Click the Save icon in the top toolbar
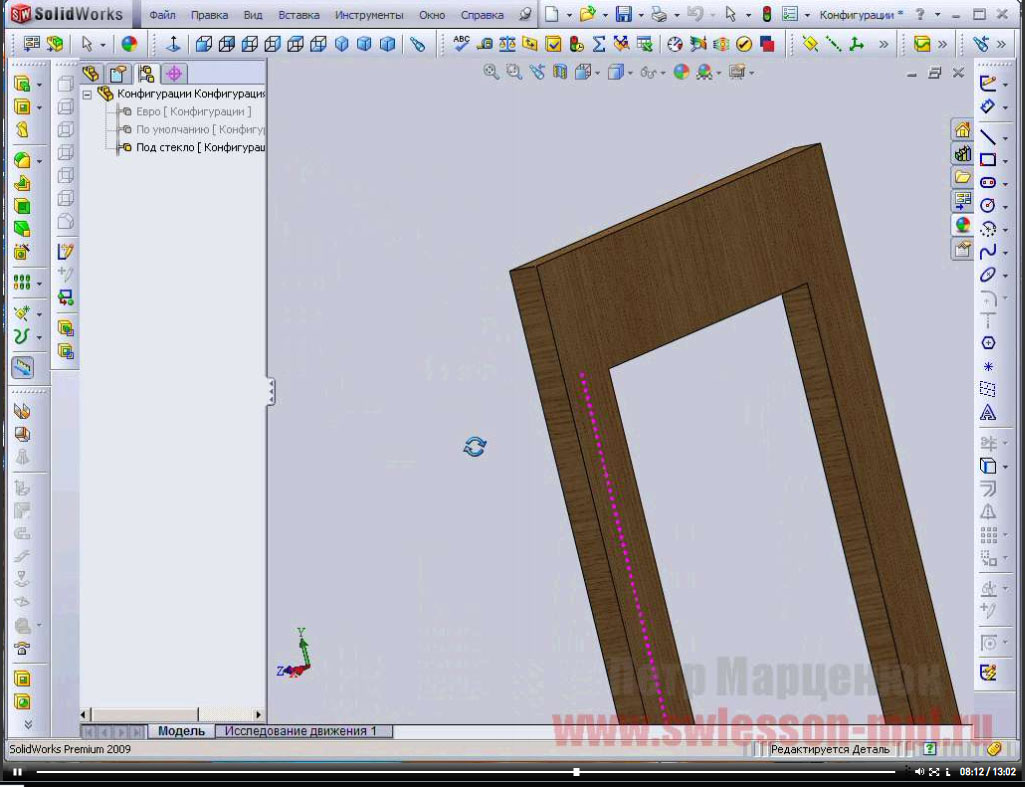Screen dimensions: 1025x787 pos(623,15)
